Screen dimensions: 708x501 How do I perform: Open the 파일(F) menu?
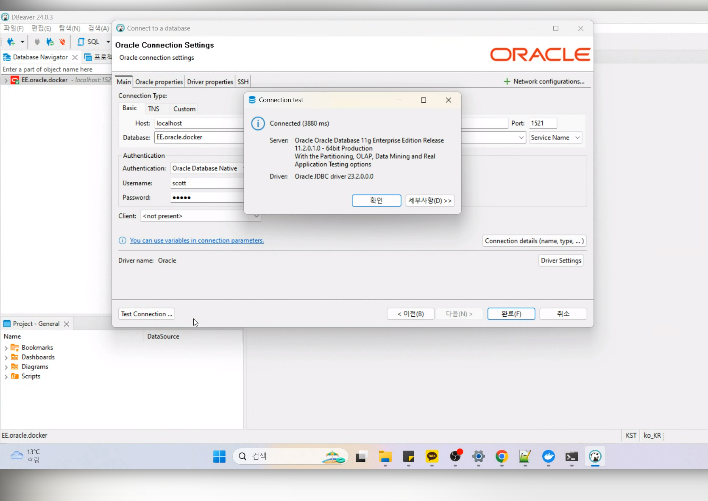tap(14, 28)
